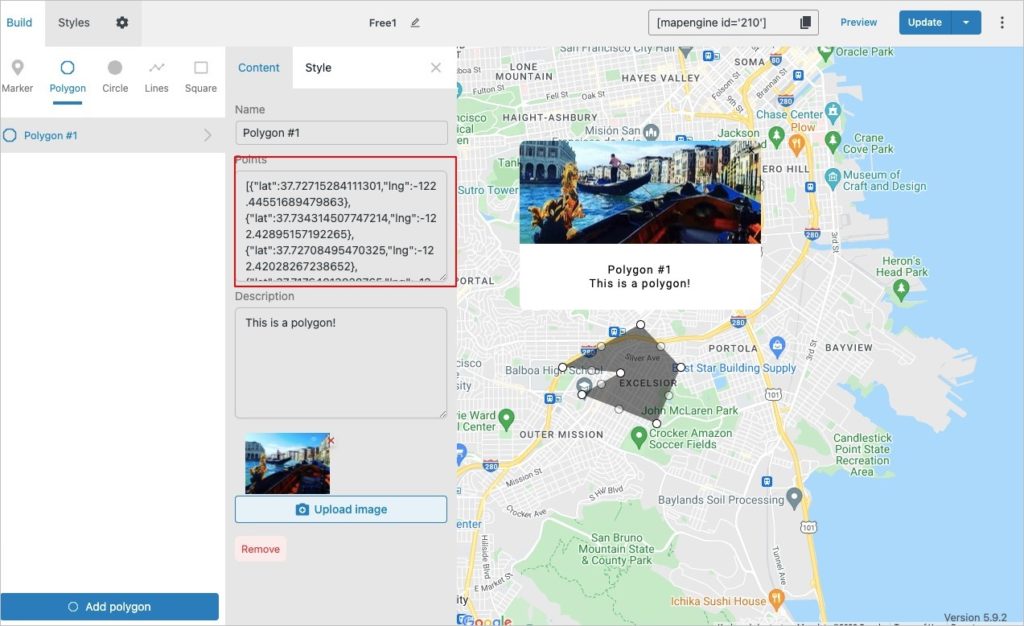Click Crane Cove Park map pin
Image resolution: width=1024 pixels, height=626 pixels.
tap(833, 141)
